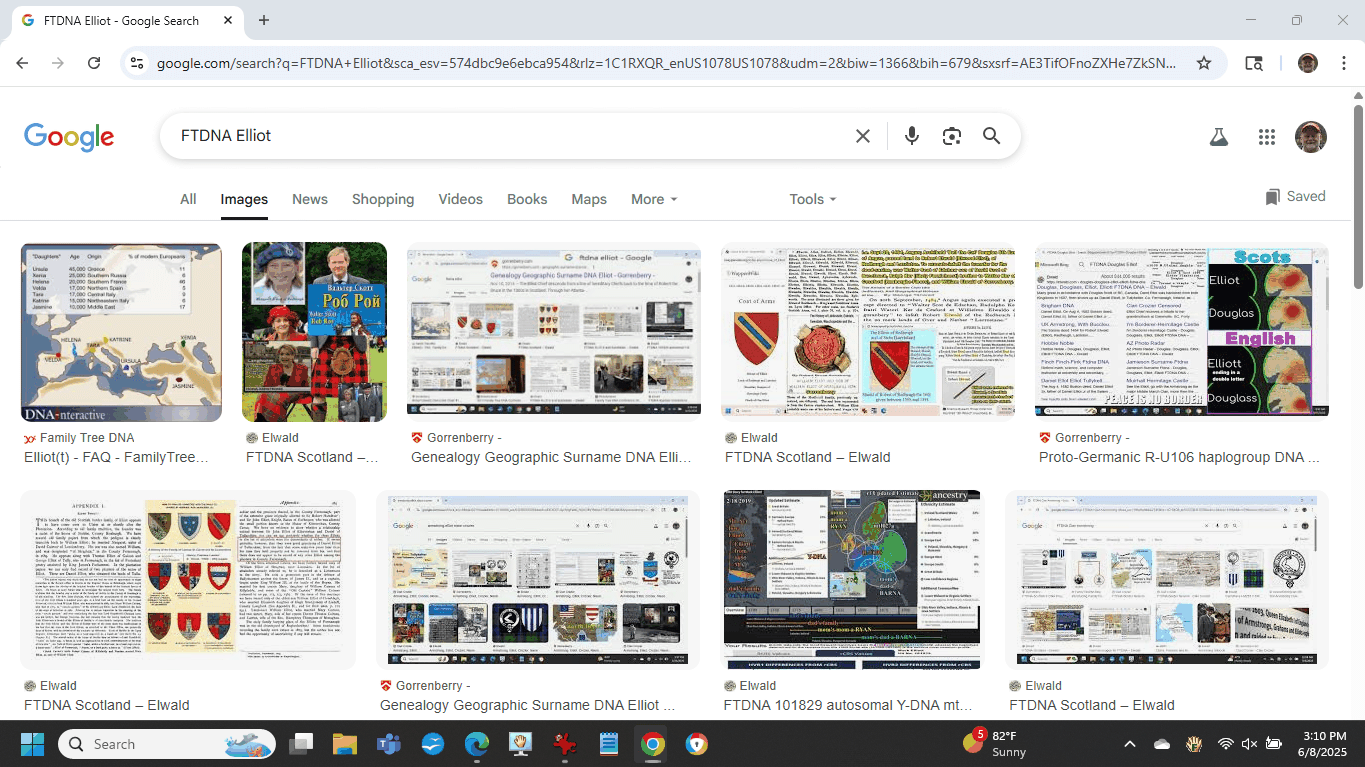Open Proto-Germanic R-U106 haplogroup DNA link

(1179, 457)
